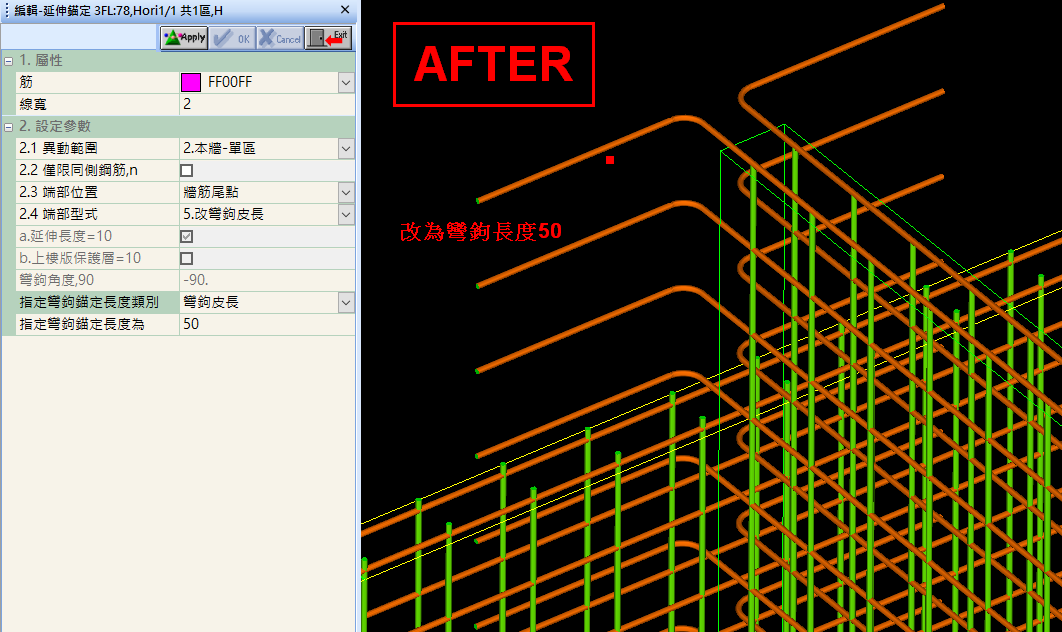
Task: Open the 指定彎鉤錨定長度類別 dropdown
Action: [x=346, y=303]
